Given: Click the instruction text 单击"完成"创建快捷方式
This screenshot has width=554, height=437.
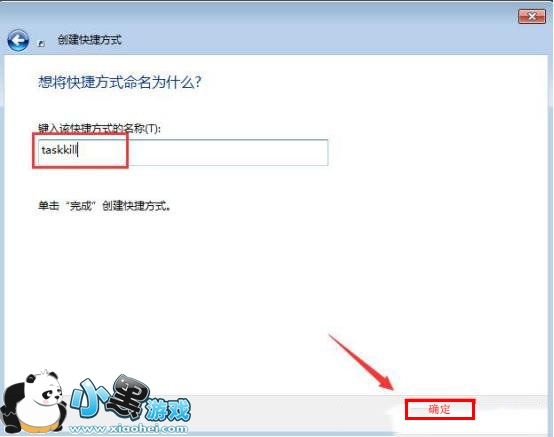Looking at the screenshot, I should tap(105, 206).
